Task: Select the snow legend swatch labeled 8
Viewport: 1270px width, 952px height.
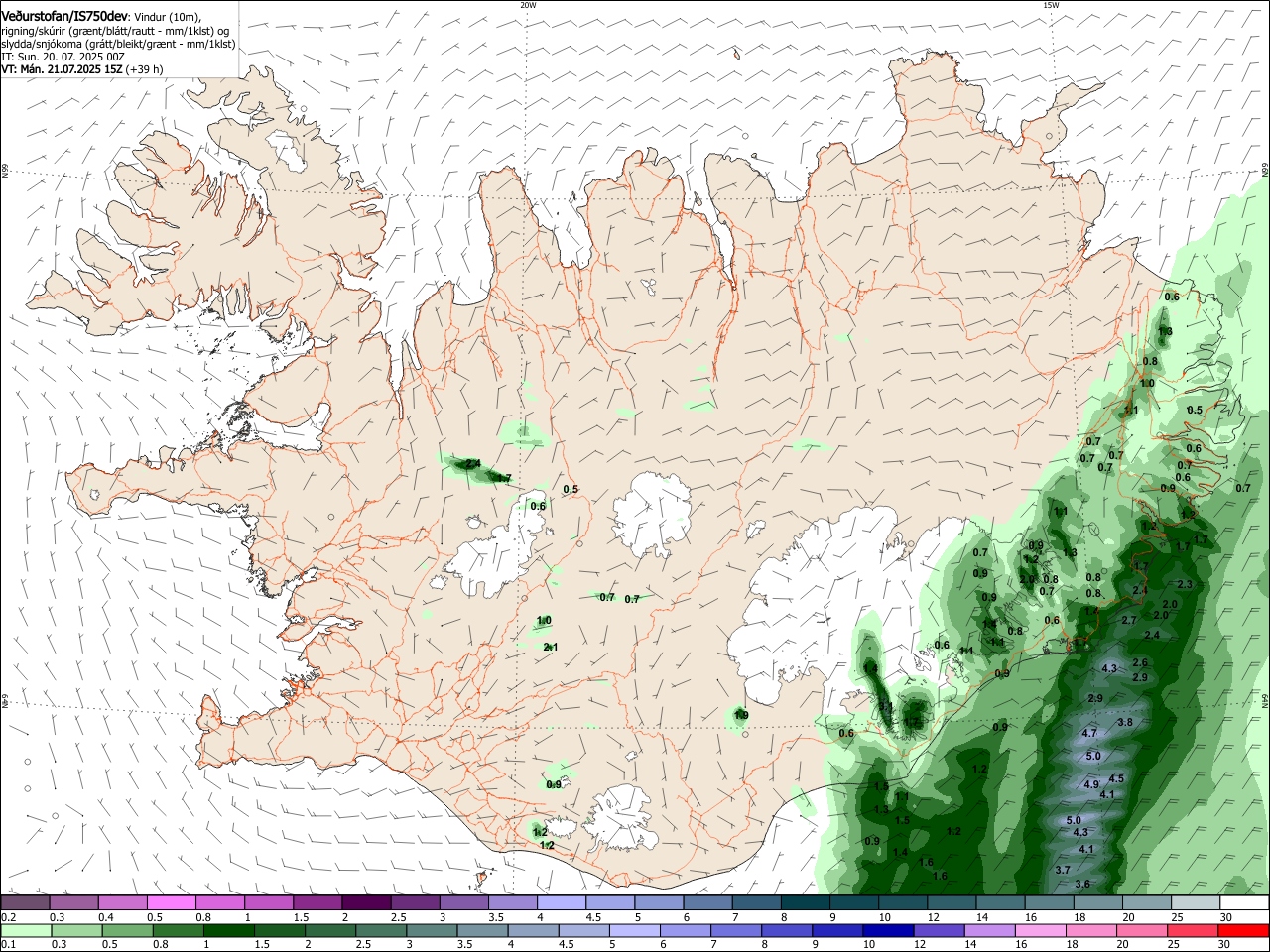Action: point(806,902)
